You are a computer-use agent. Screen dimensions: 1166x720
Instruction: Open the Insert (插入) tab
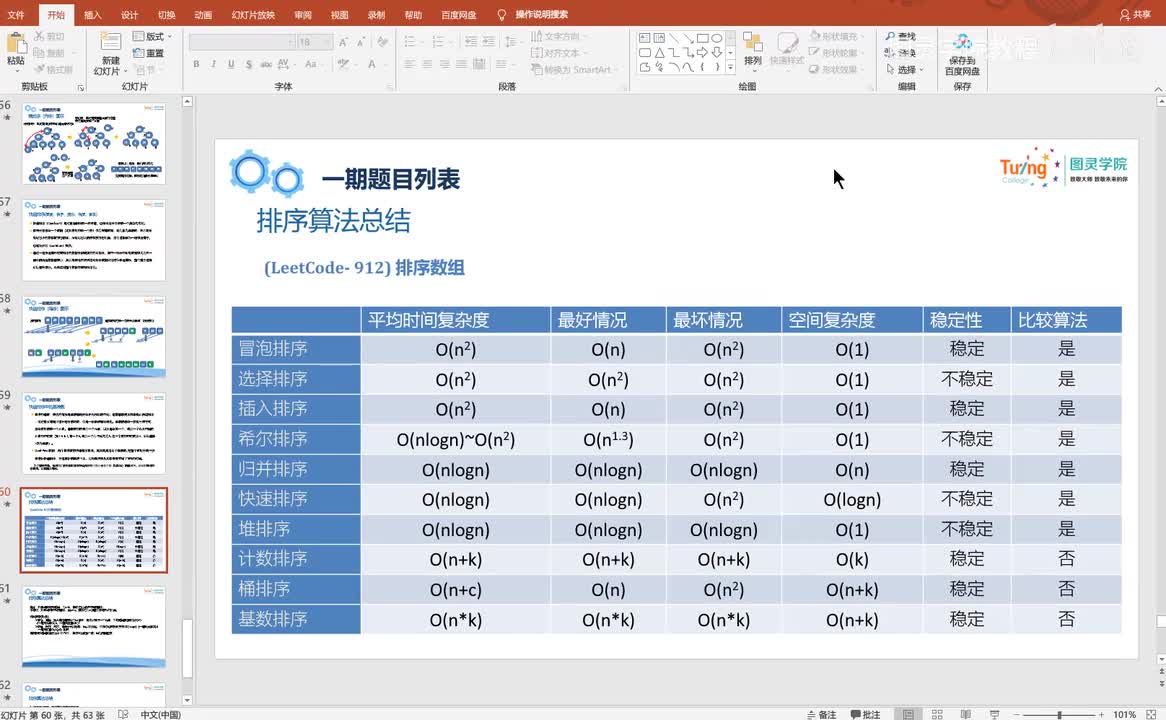click(x=92, y=15)
